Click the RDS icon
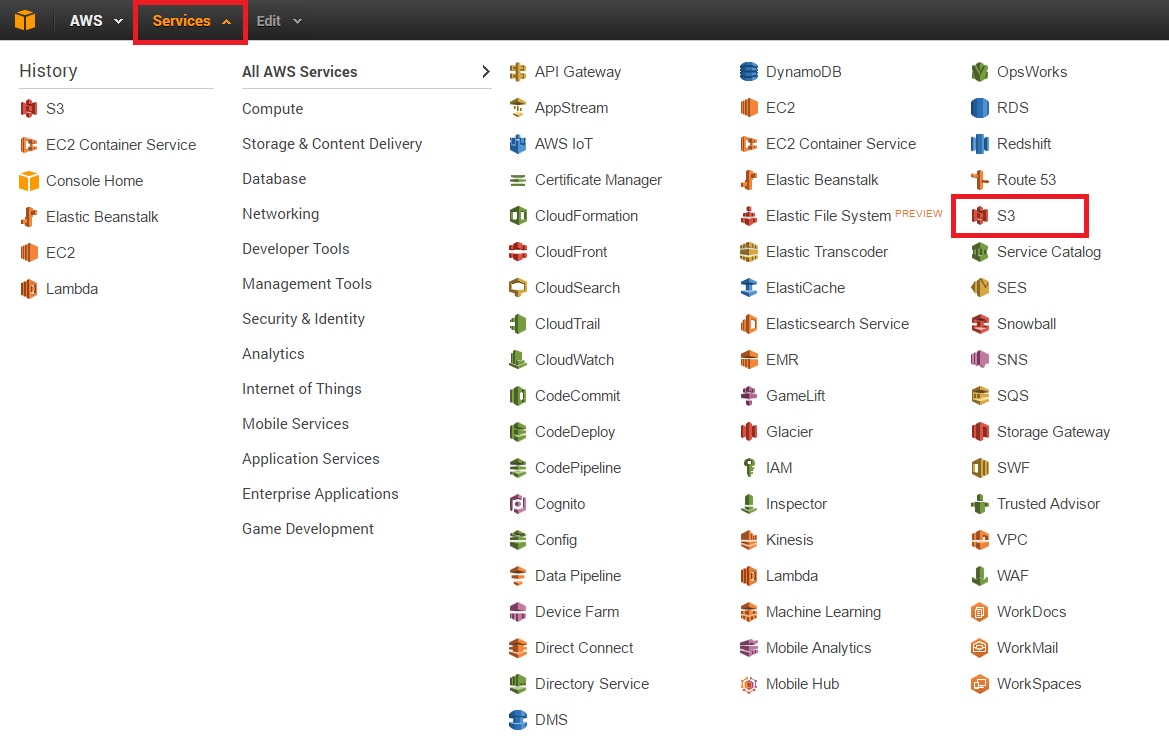Viewport: 1169px width, 749px height. [x=980, y=108]
